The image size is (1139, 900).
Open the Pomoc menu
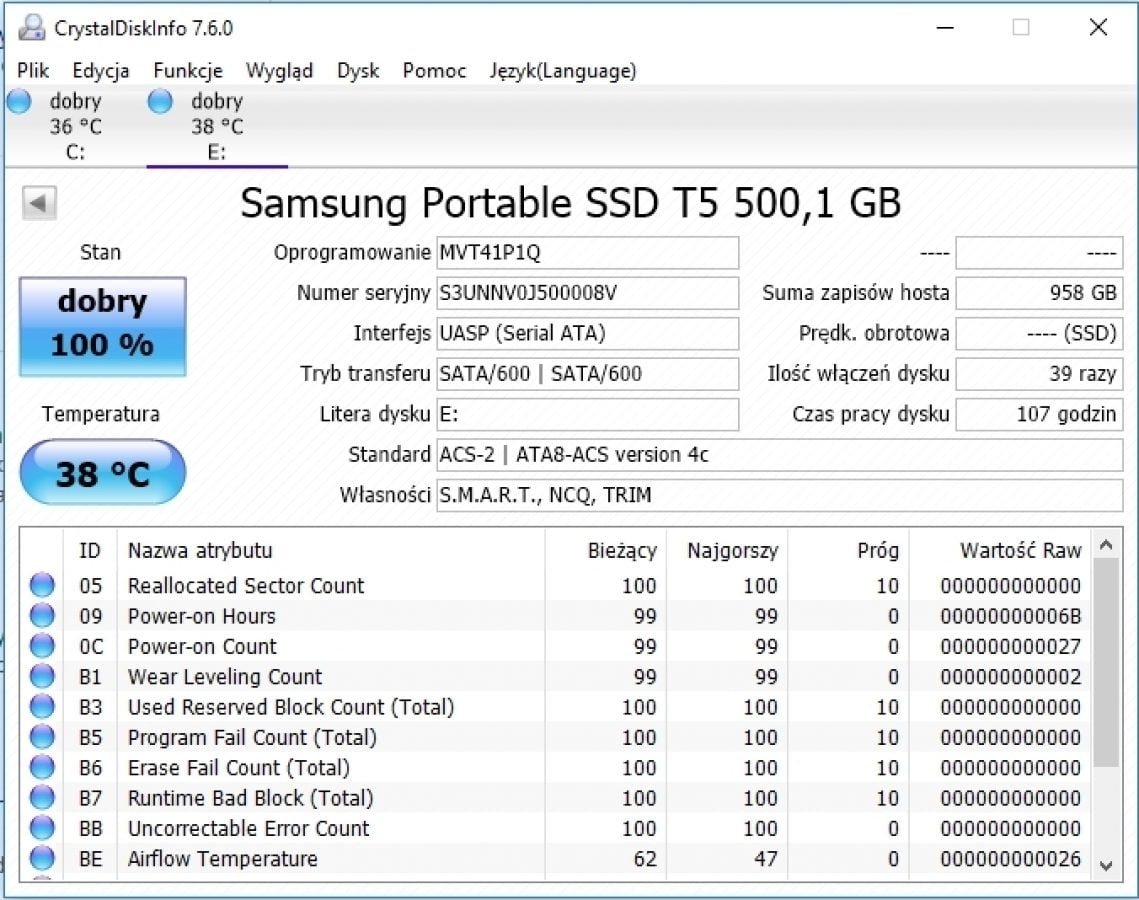pyautogui.click(x=434, y=70)
